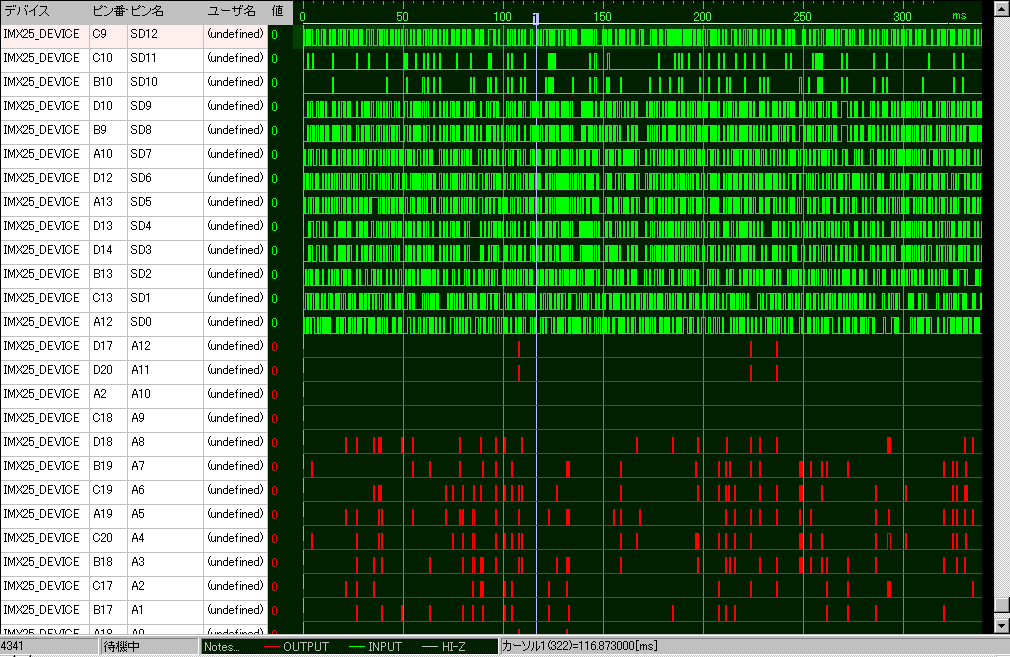Image resolution: width=1010 pixels, height=657 pixels.
Task: Click the value cell of the SD7 row
Action: [275, 154]
